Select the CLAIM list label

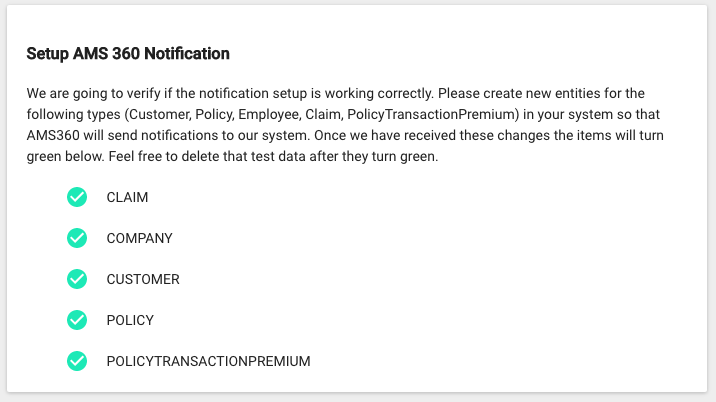coord(127,197)
